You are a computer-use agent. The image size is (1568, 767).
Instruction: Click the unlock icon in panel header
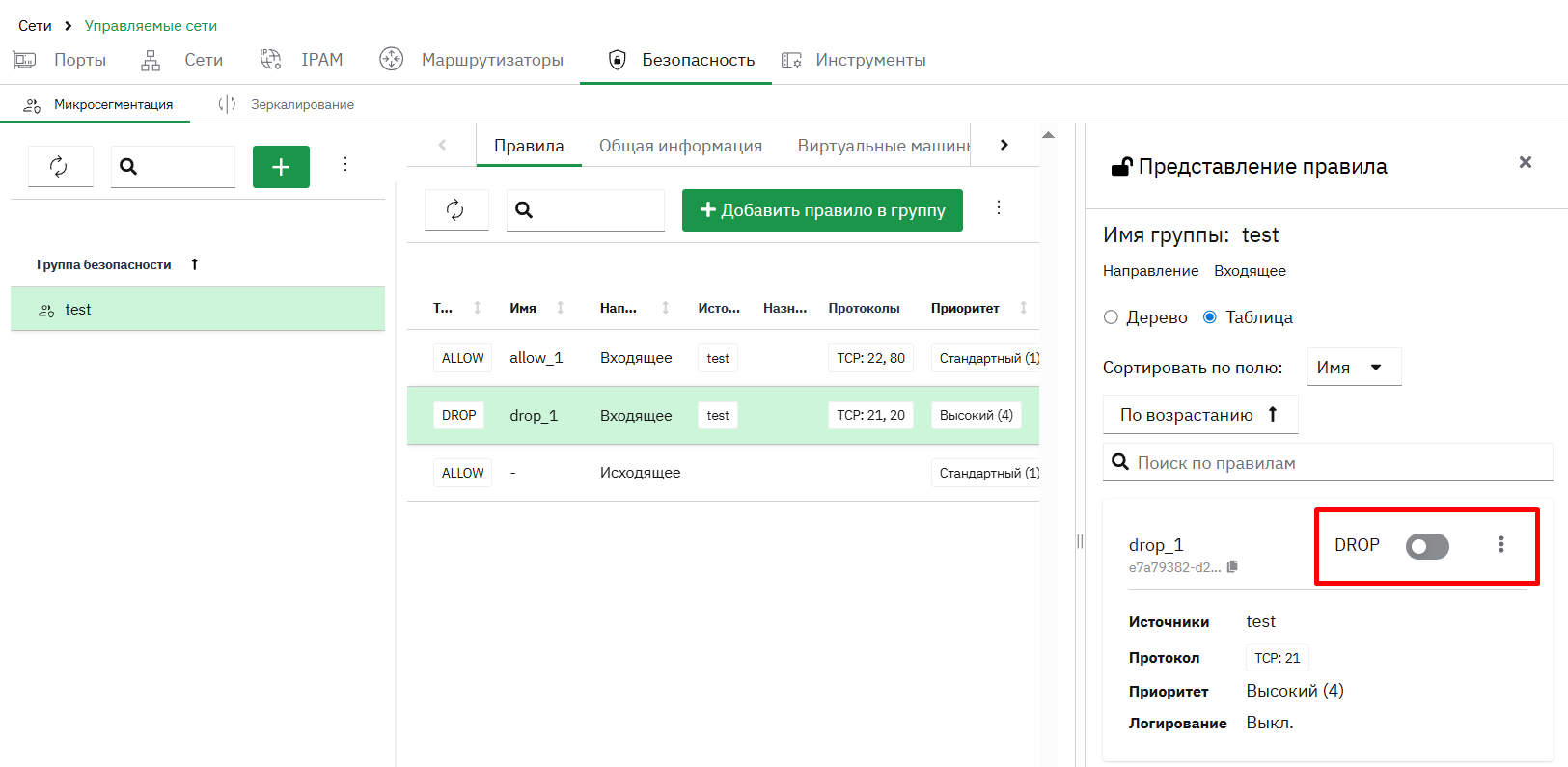coord(1121,167)
